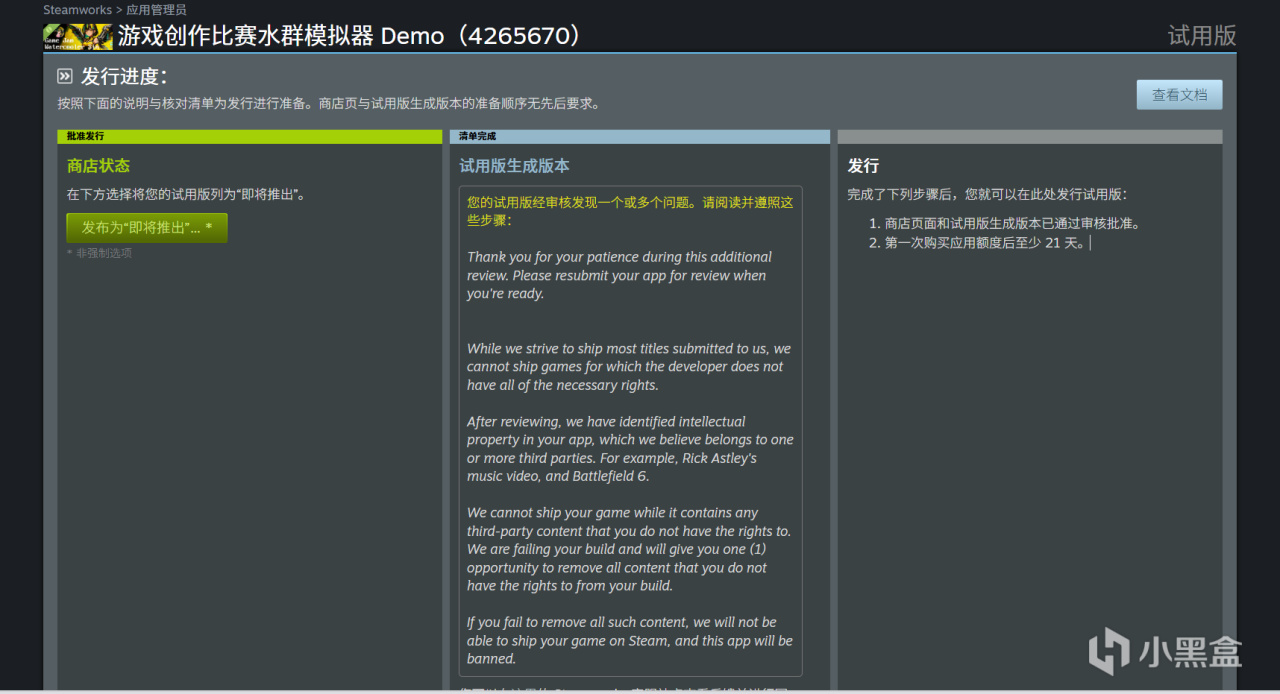This screenshot has width=1280, height=694.
Task: Click the paragraph mentioning Rick Astley's music video
Action: pyautogui.click(x=630, y=449)
